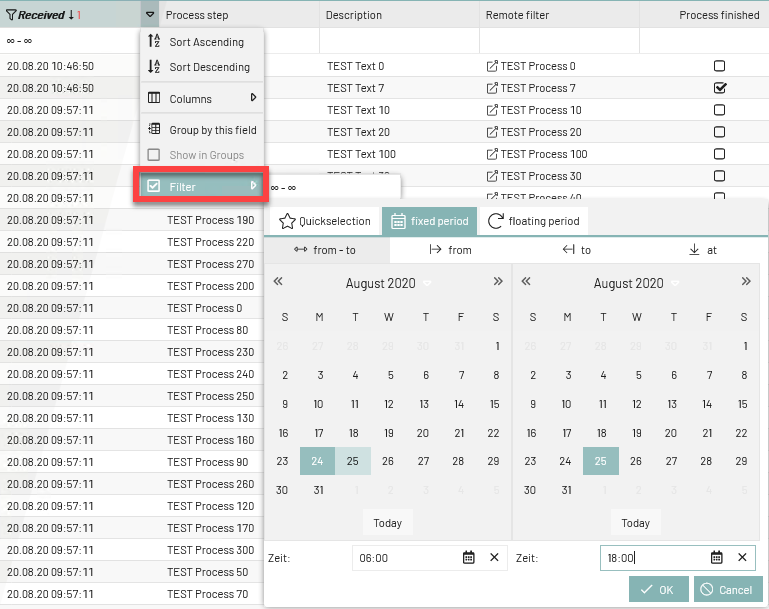Pick August 25 in the right calendar
The height and width of the screenshot is (609, 769).
601,461
